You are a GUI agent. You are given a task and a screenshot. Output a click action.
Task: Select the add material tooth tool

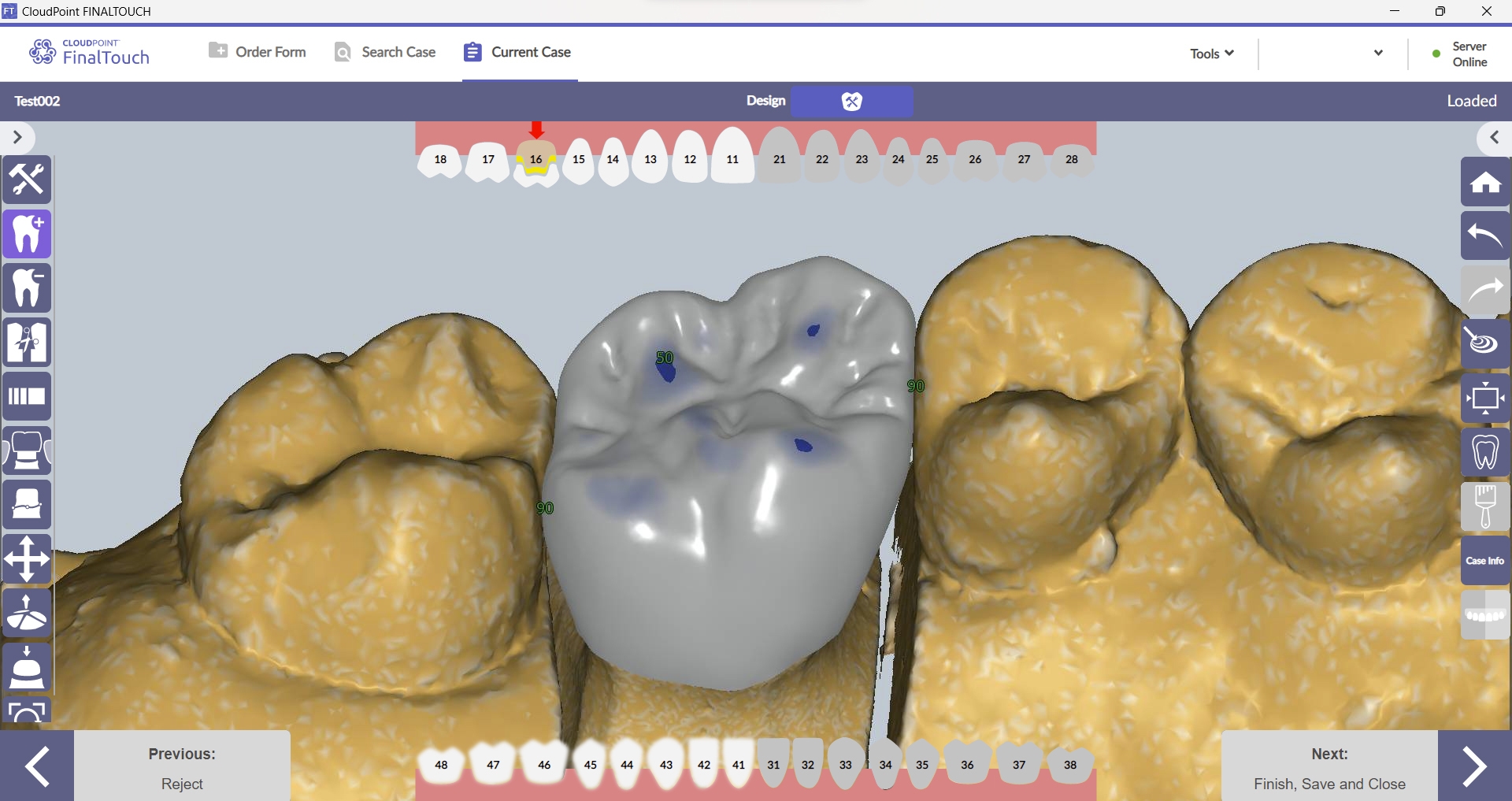click(28, 235)
